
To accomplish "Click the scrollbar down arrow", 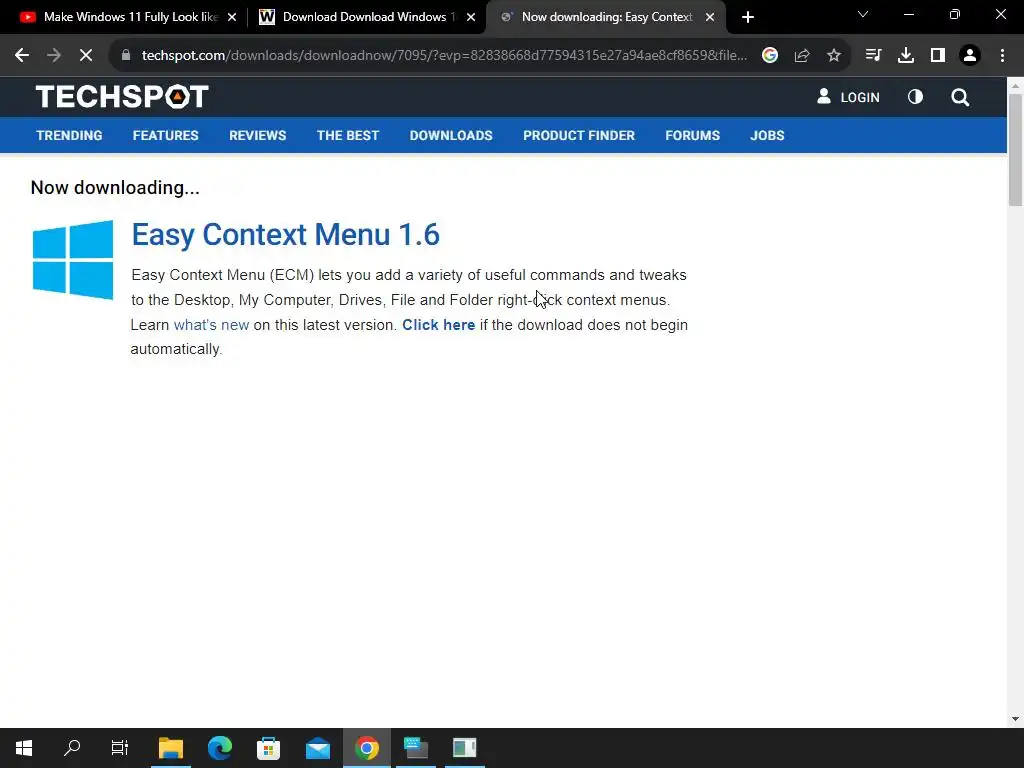I will pos(1015,719).
